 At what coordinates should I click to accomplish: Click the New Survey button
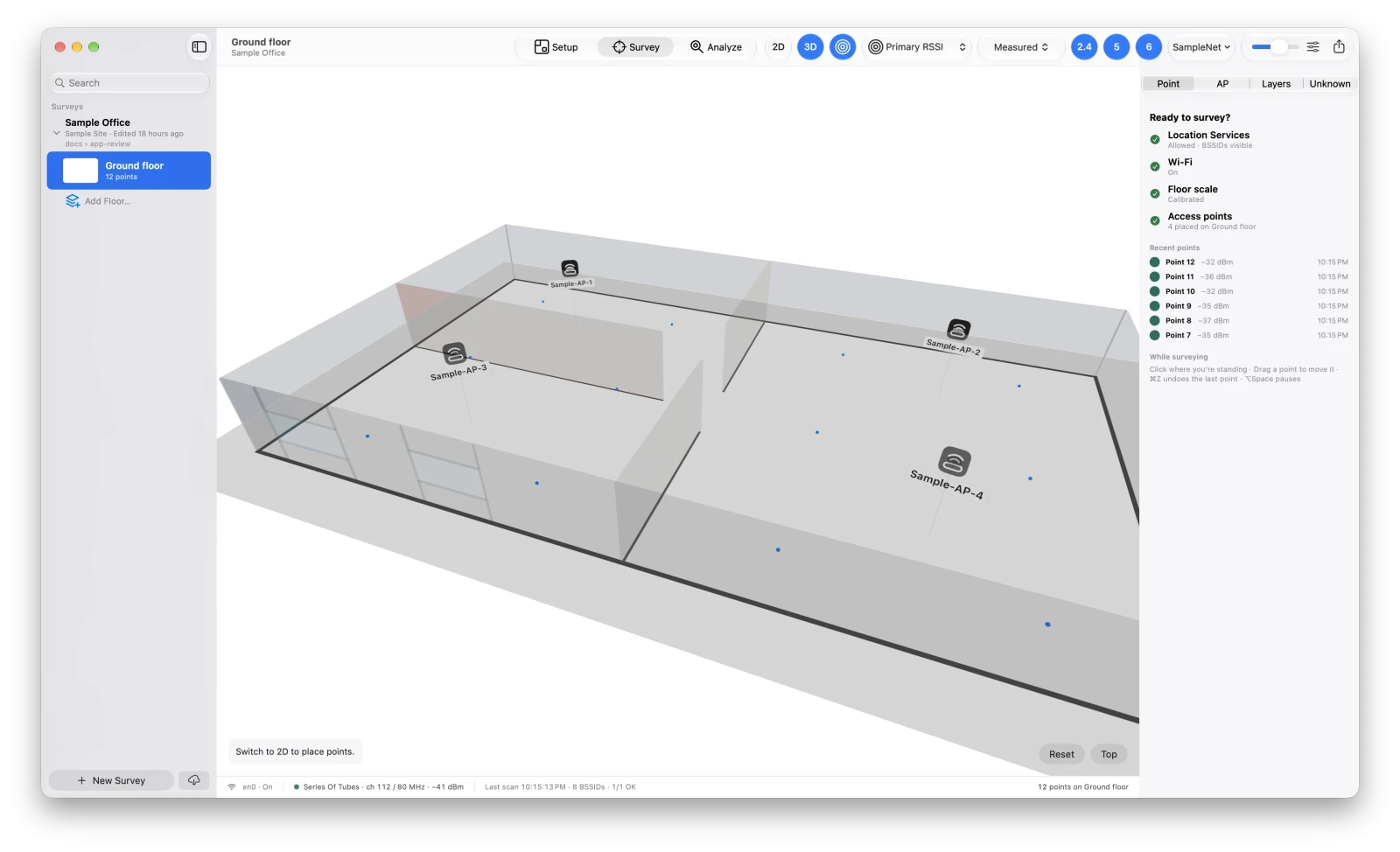[111, 780]
